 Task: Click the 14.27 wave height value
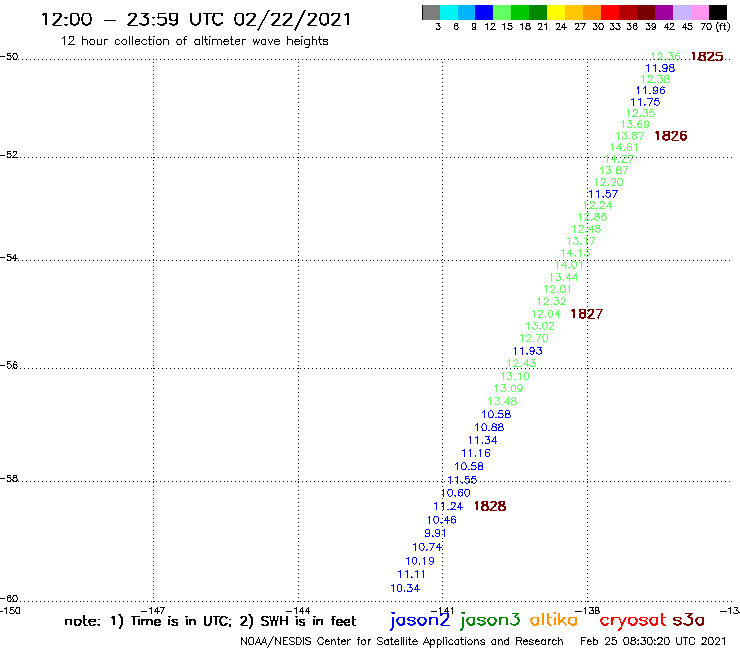[x=619, y=159]
